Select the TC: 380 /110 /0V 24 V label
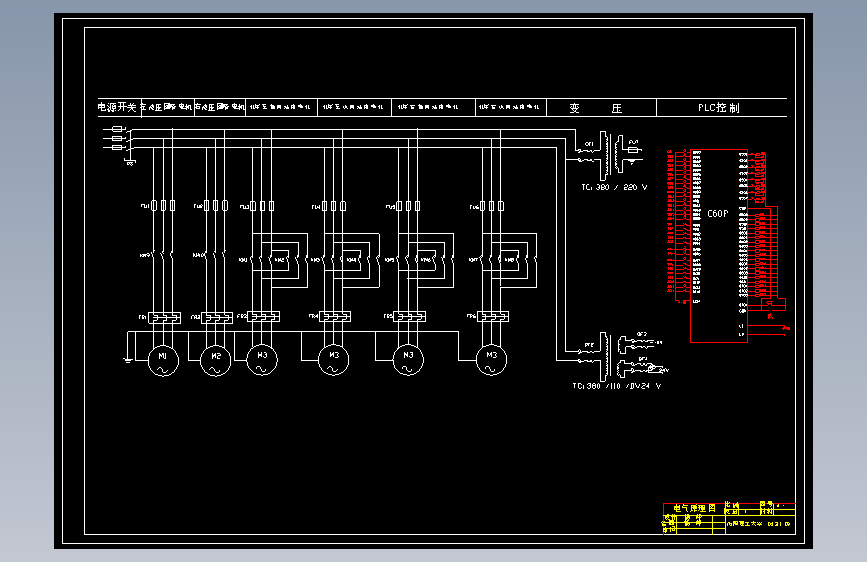This screenshot has width=867, height=562. click(x=617, y=386)
